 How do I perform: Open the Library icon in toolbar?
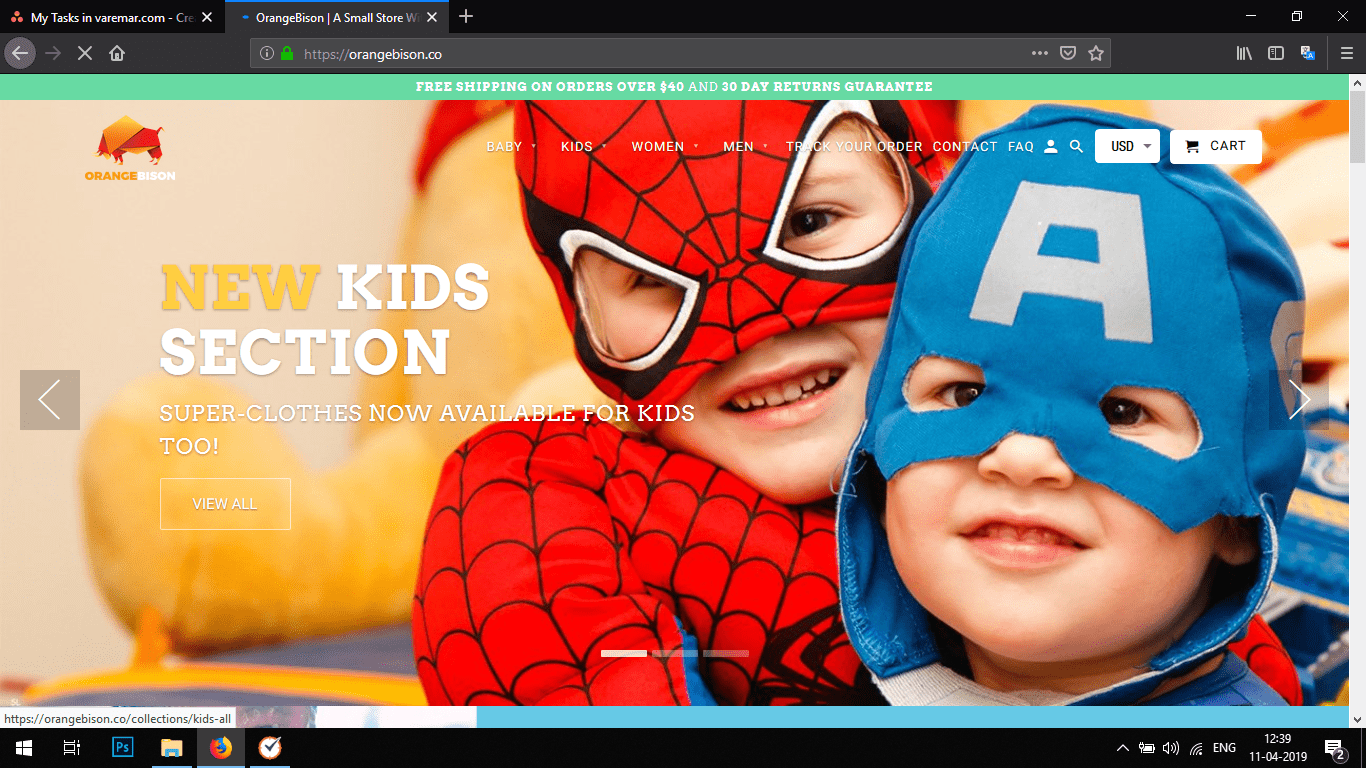click(x=1244, y=53)
